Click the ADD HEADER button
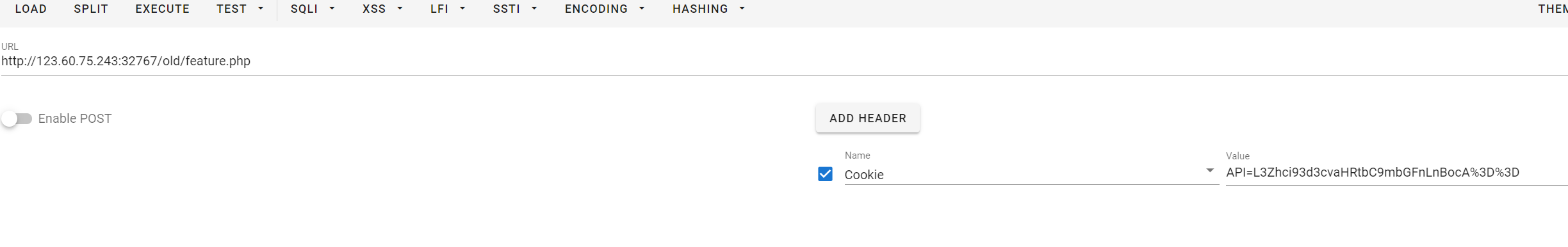Viewport: 1568px width, 247px height. pyautogui.click(x=867, y=118)
